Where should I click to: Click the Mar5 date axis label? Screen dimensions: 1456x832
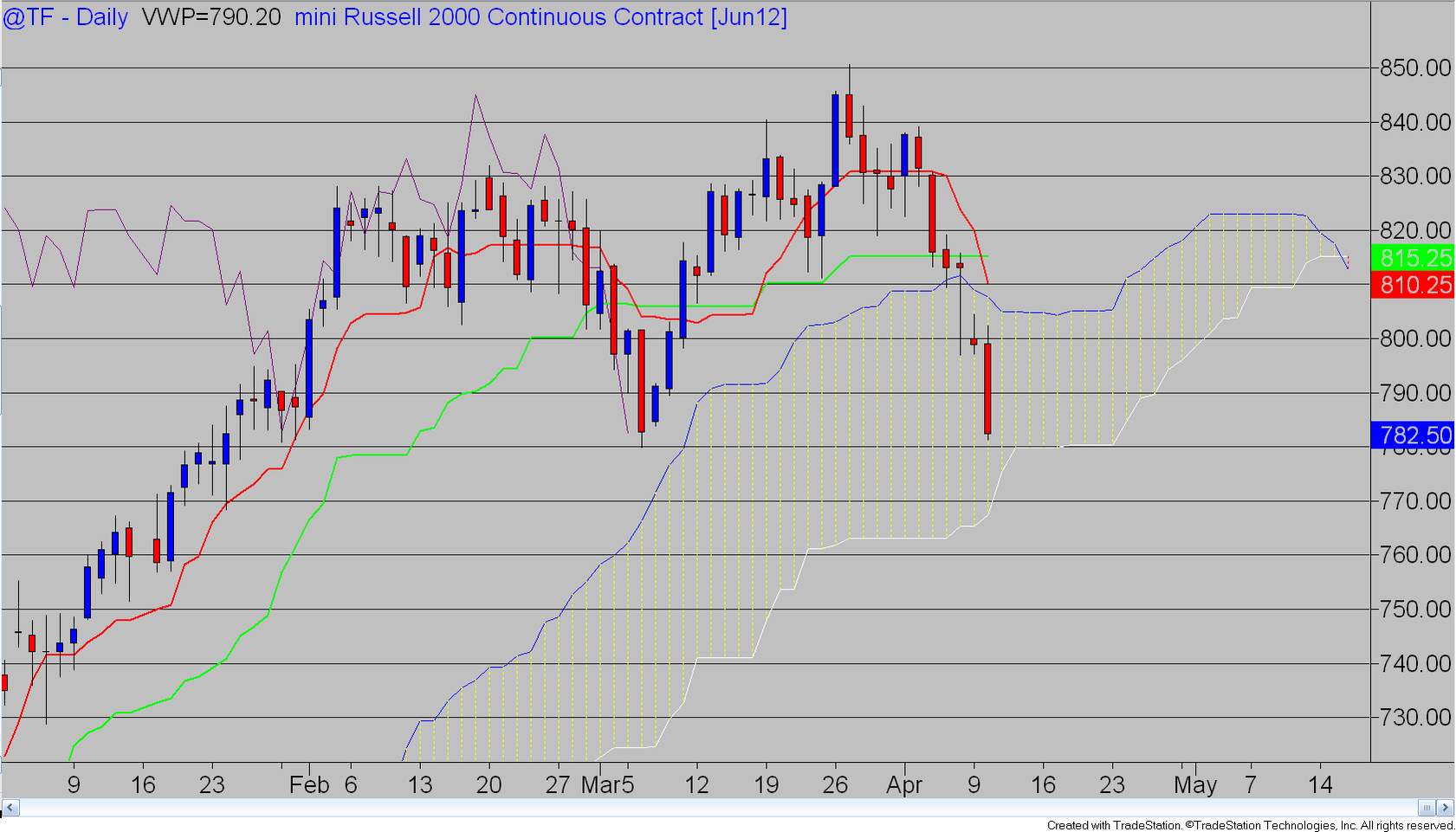[x=608, y=785]
